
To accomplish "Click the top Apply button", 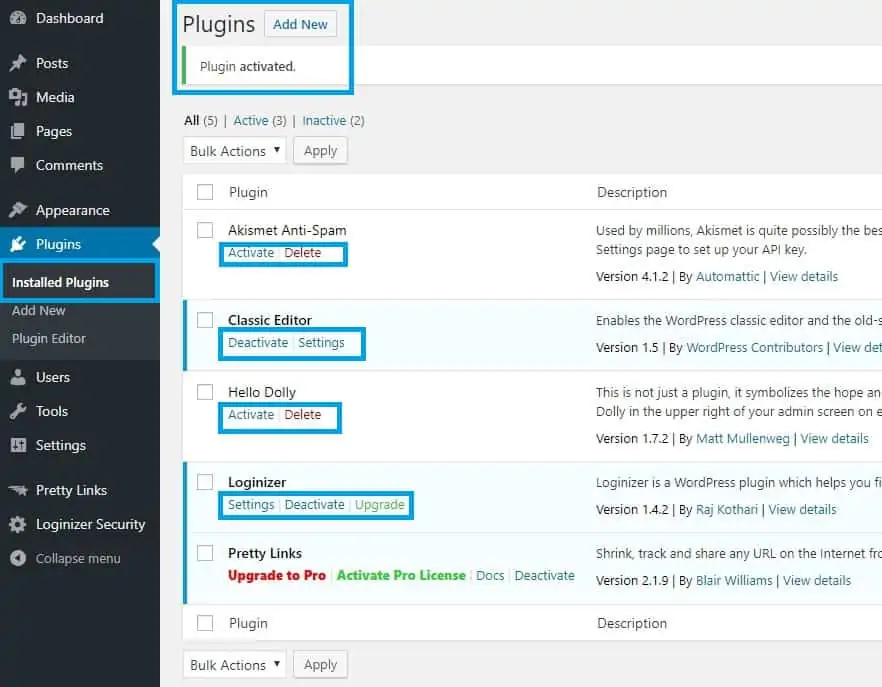I will pyautogui.click(x=321, y=151).
